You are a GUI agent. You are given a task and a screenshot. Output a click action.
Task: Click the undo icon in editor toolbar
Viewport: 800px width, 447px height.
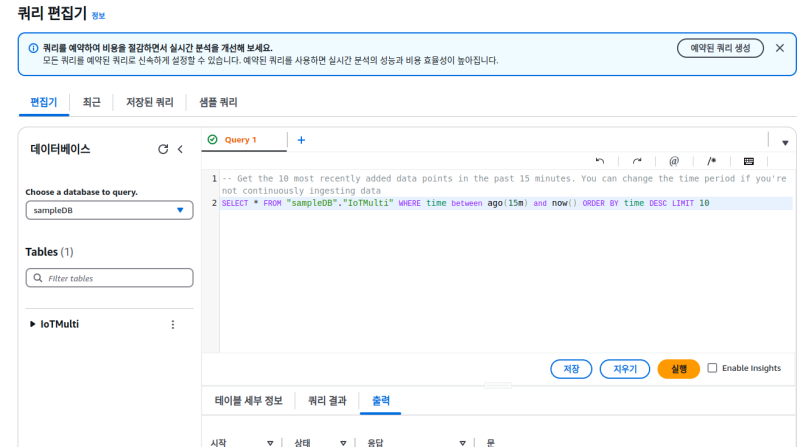click(x=600, y=161)
